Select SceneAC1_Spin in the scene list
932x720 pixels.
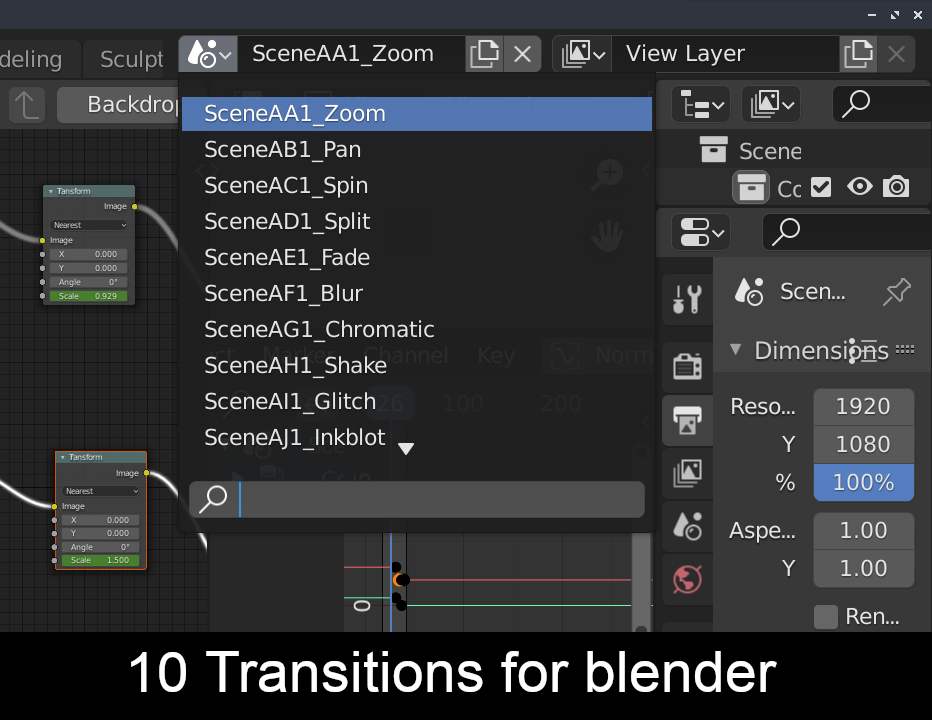coord(417,185)
